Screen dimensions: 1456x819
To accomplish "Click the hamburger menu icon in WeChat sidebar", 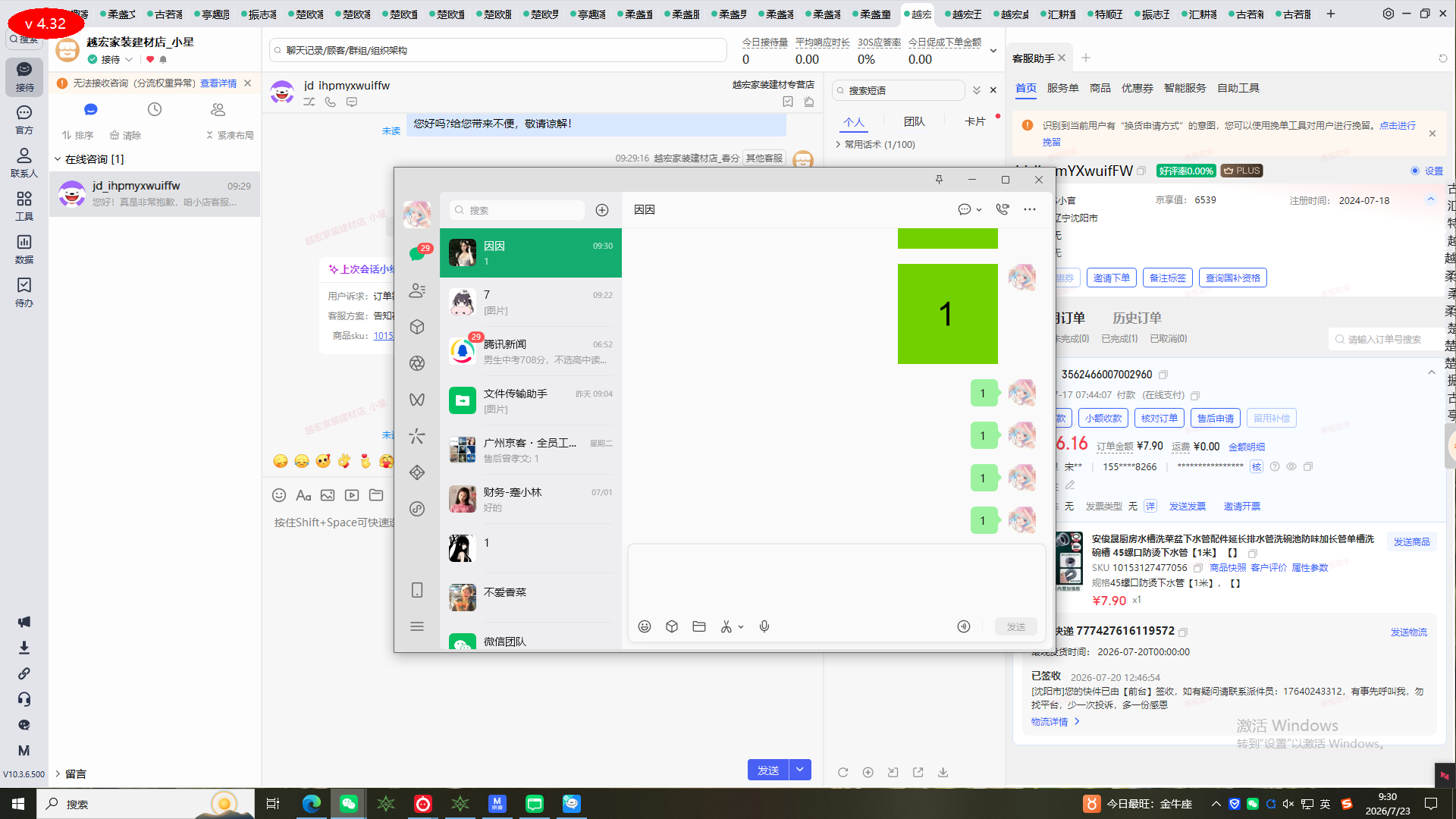I will (x=417, y=626).
